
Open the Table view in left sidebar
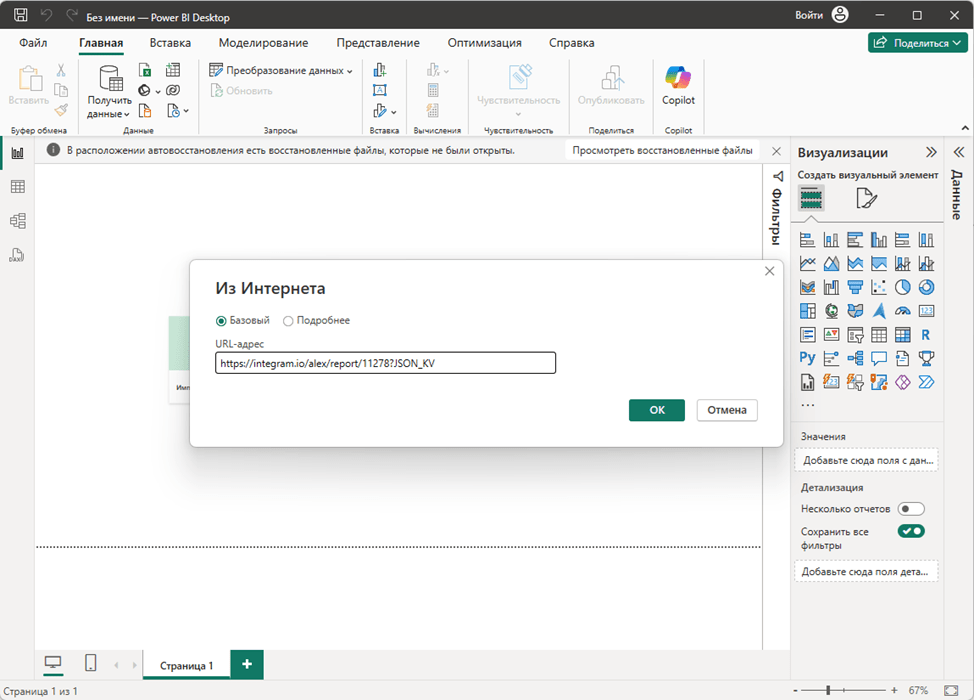(17, 186)
